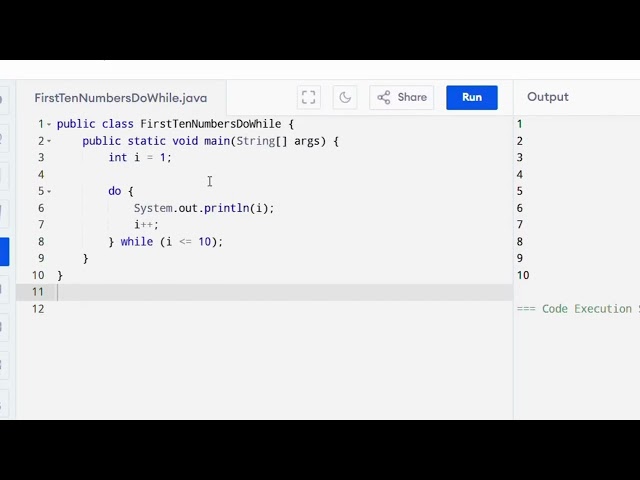
Task: Click the output value 10
Action: pyautogui.click(x=523, y=276)
